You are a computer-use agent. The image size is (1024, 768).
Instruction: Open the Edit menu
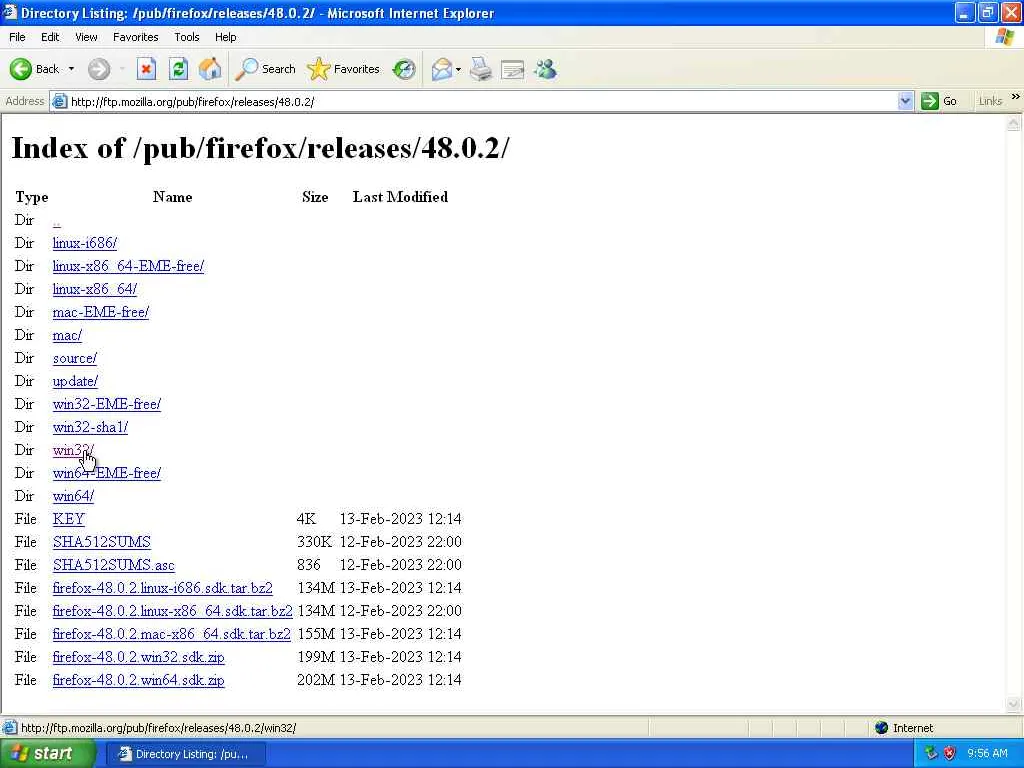(x=50, y=37)
